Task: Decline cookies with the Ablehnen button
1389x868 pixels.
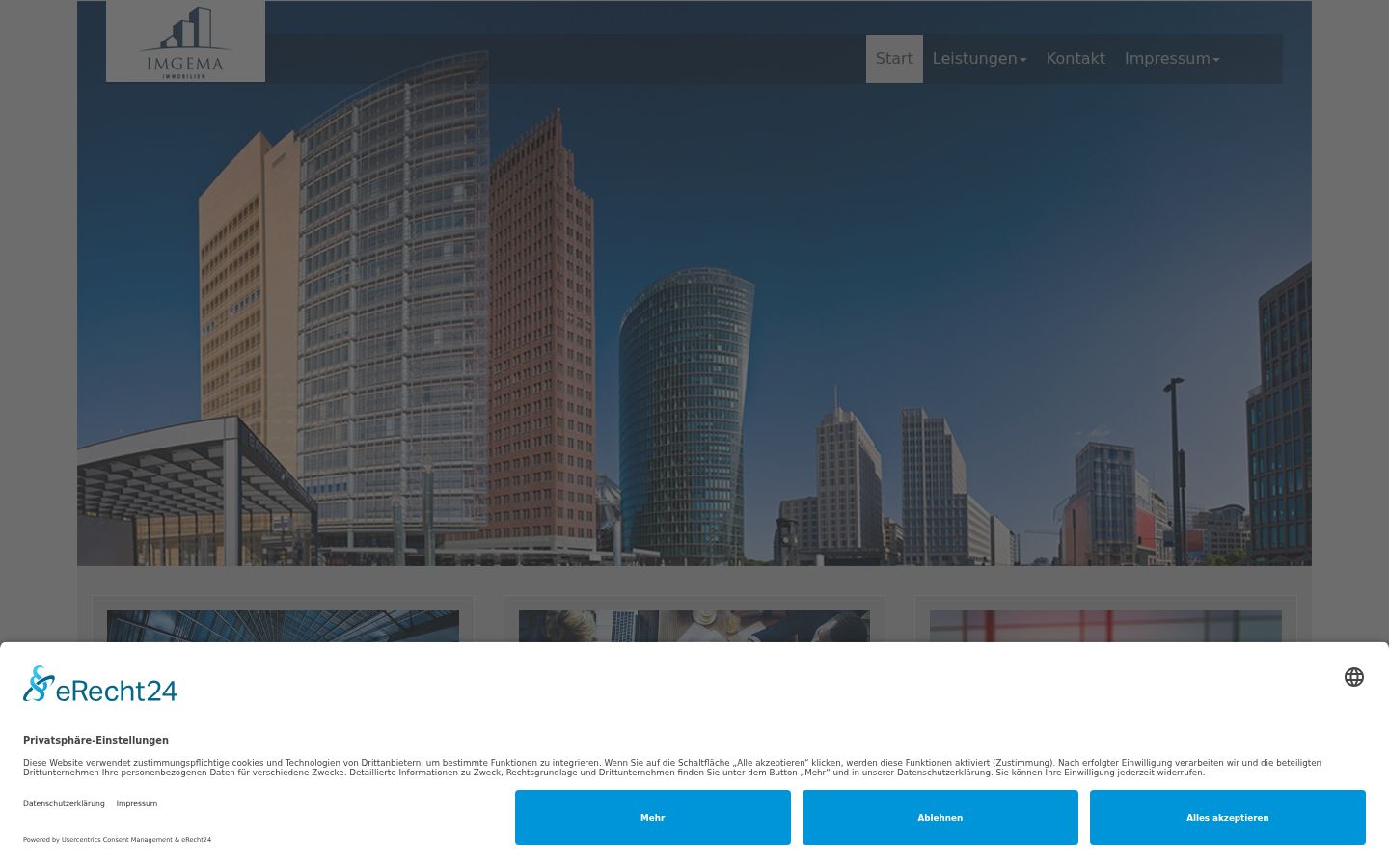Action: pyautogui.click(x=940, y=818)
